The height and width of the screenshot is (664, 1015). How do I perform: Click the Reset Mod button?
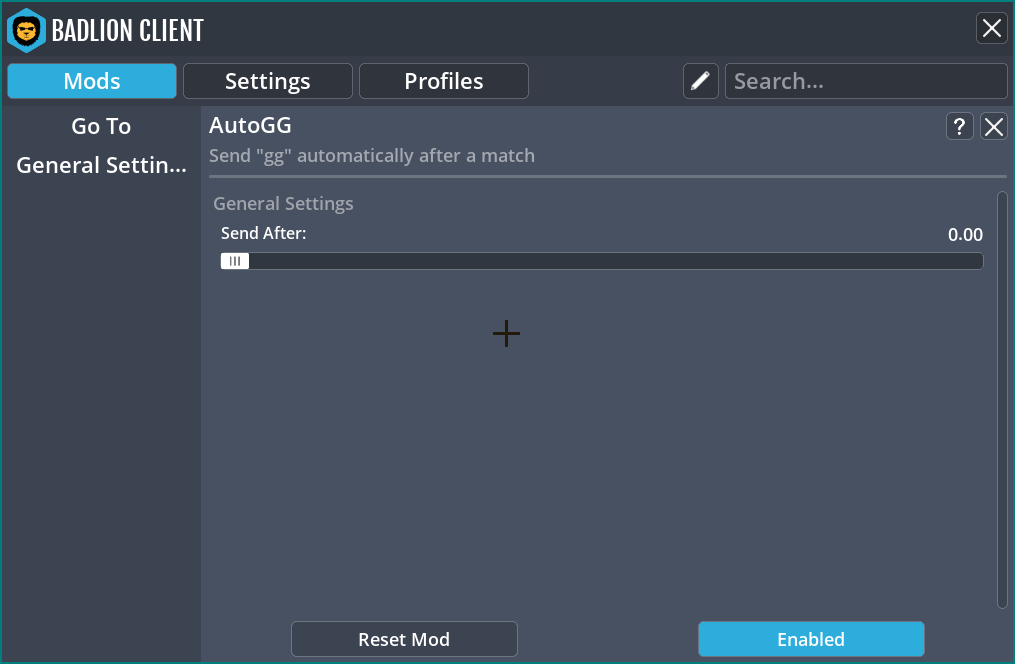click(x=404, y=639)
